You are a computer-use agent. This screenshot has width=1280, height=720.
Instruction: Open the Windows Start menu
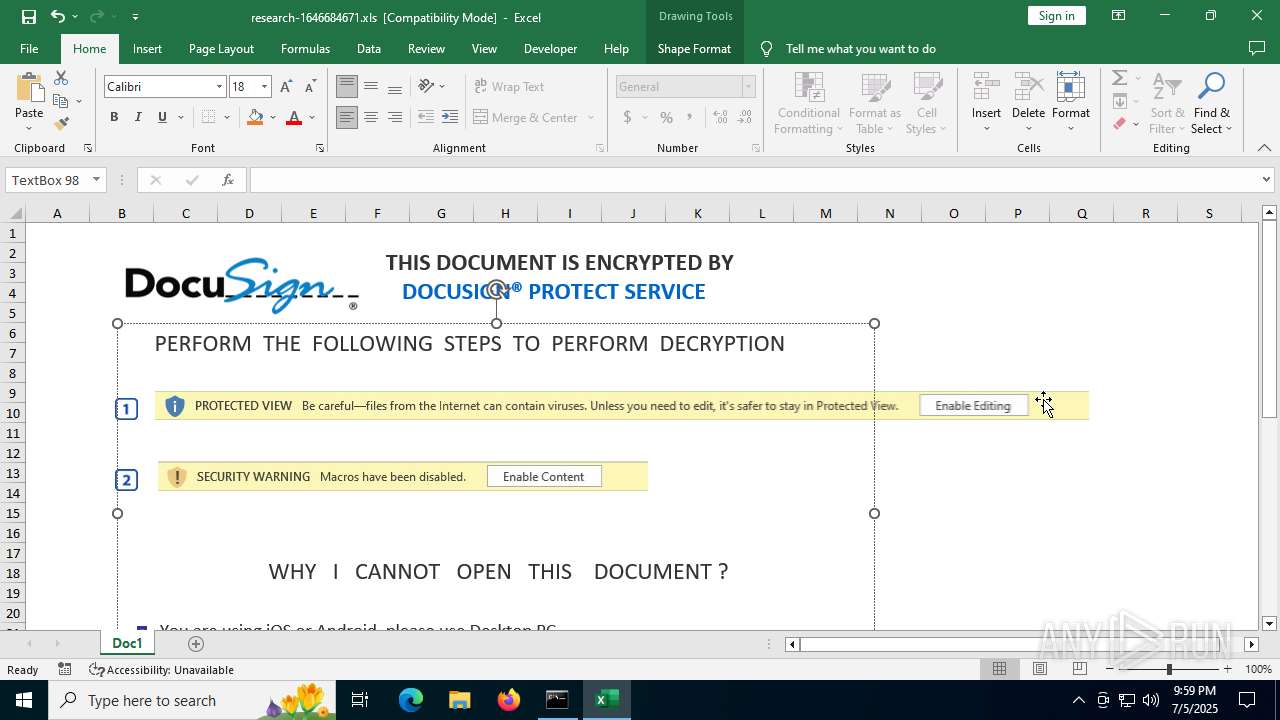[x=23, y=700]
